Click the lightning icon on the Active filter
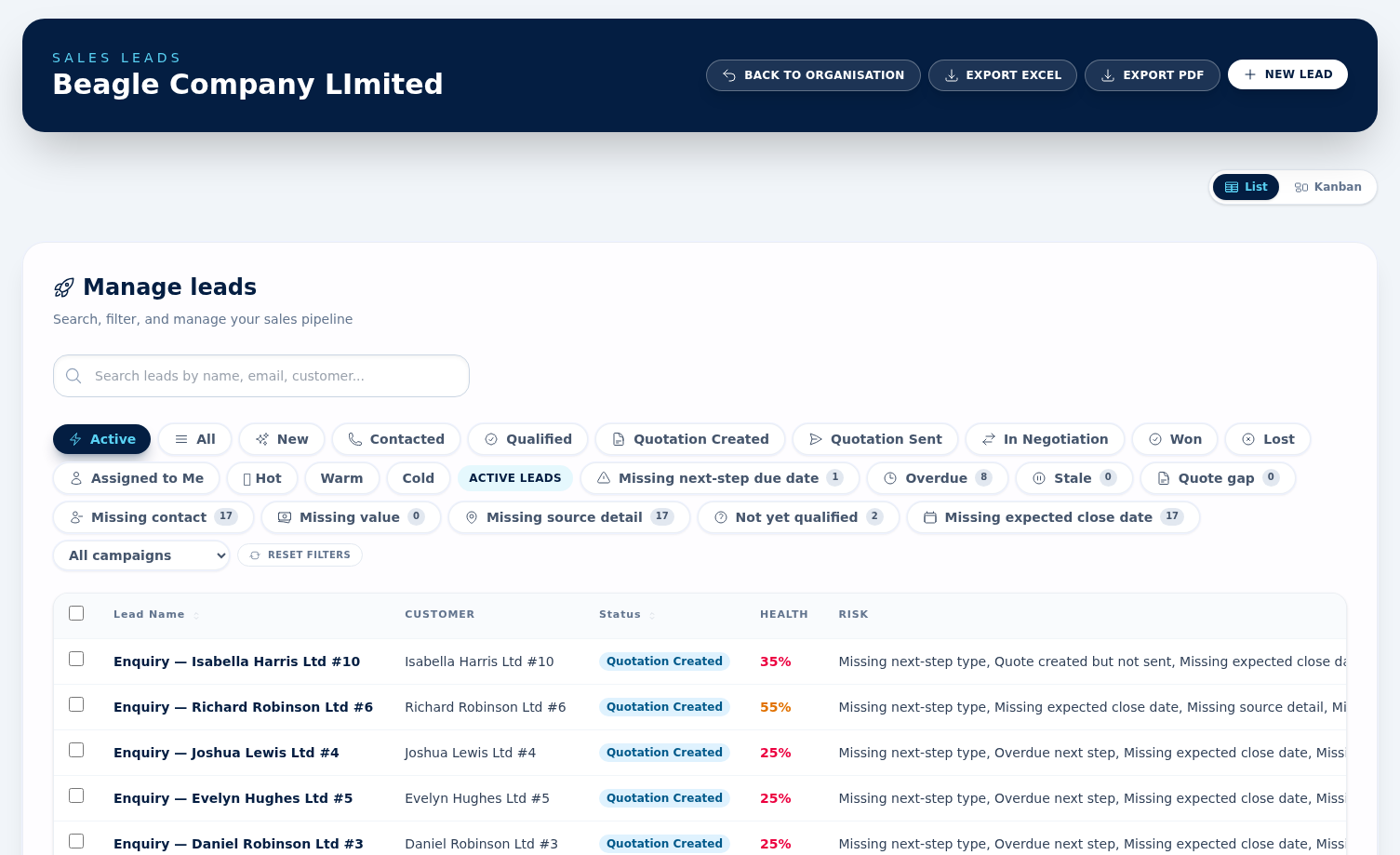Screen dimensions: 1400x855 click(x=75, y=439)
